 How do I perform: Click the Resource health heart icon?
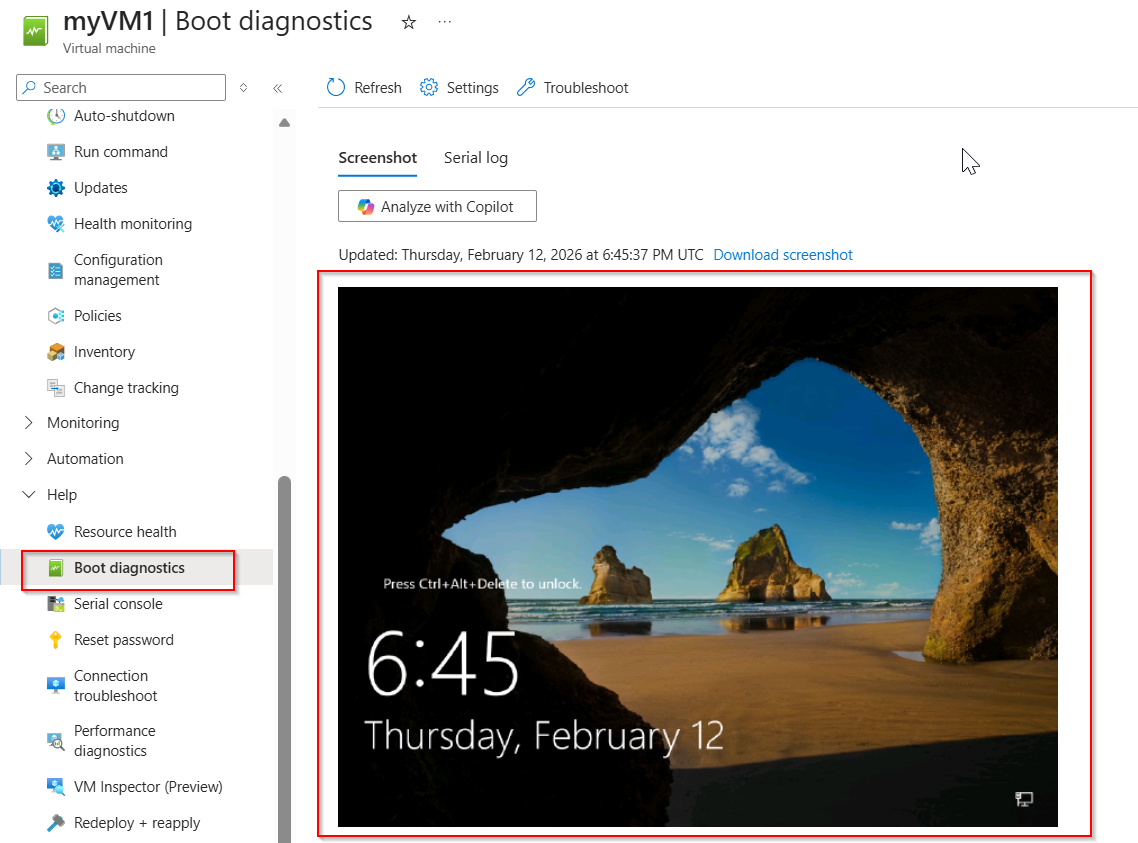[x=56, y=532]
